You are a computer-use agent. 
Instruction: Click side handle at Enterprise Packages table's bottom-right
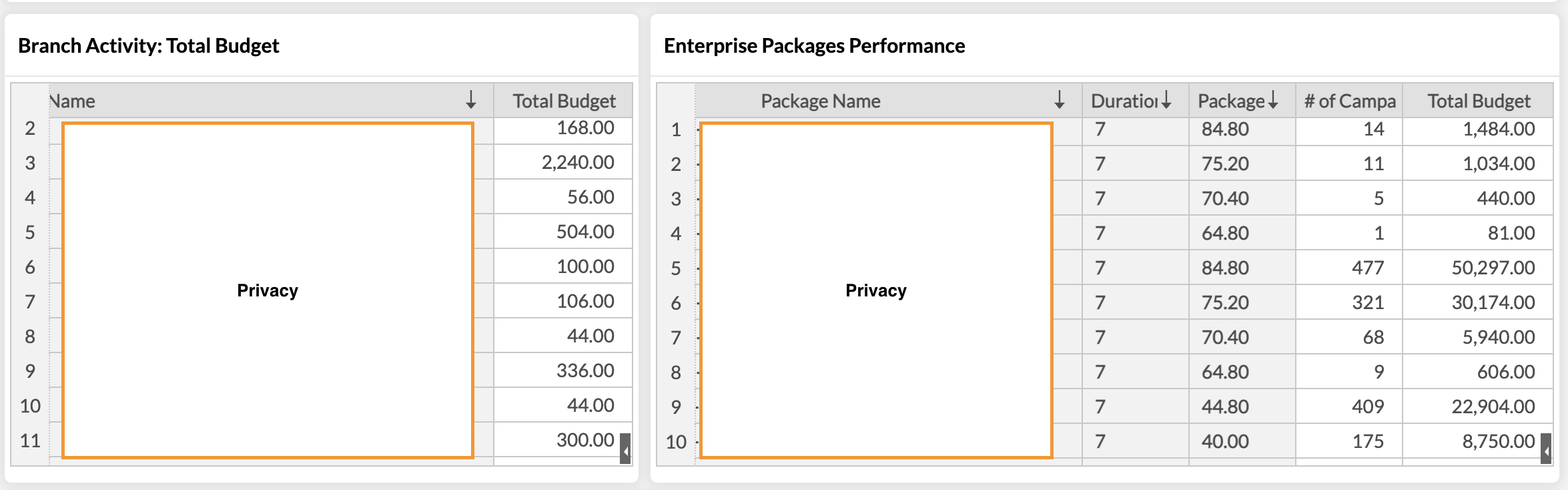[1546, 449]
